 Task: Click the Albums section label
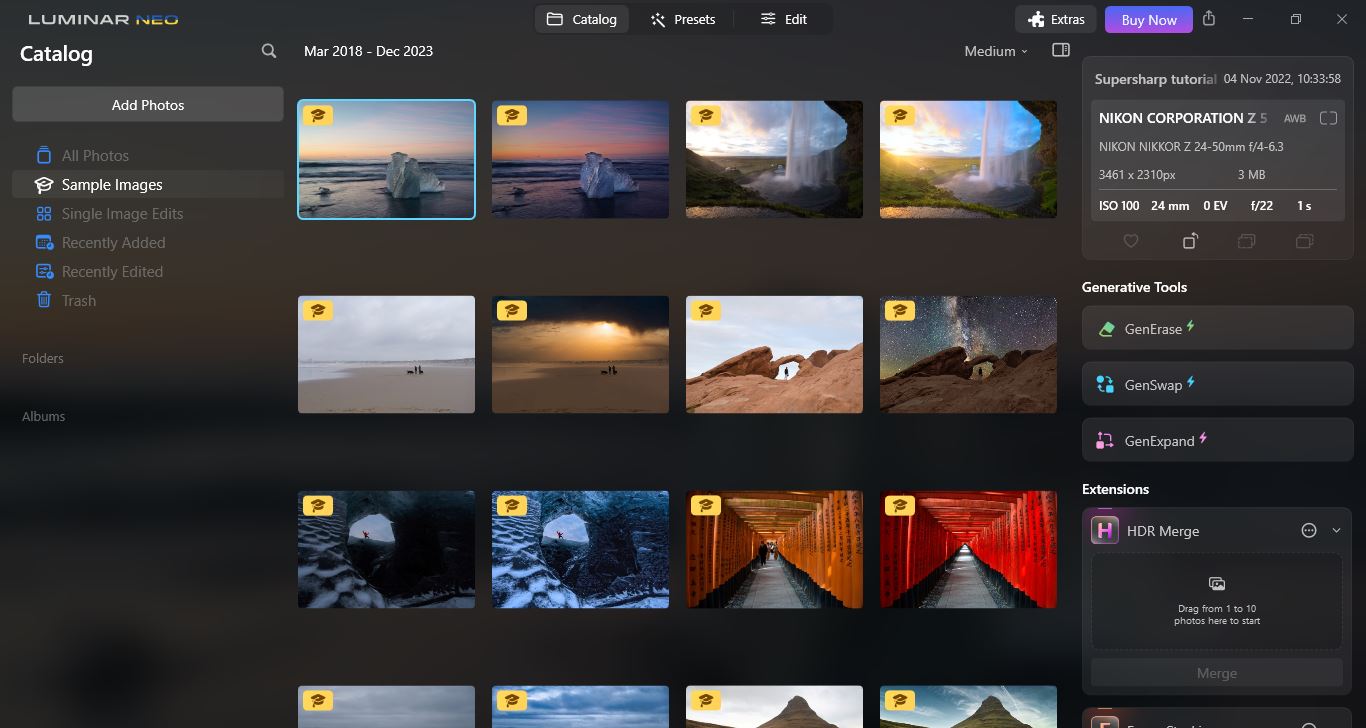(x=44, y=416)
